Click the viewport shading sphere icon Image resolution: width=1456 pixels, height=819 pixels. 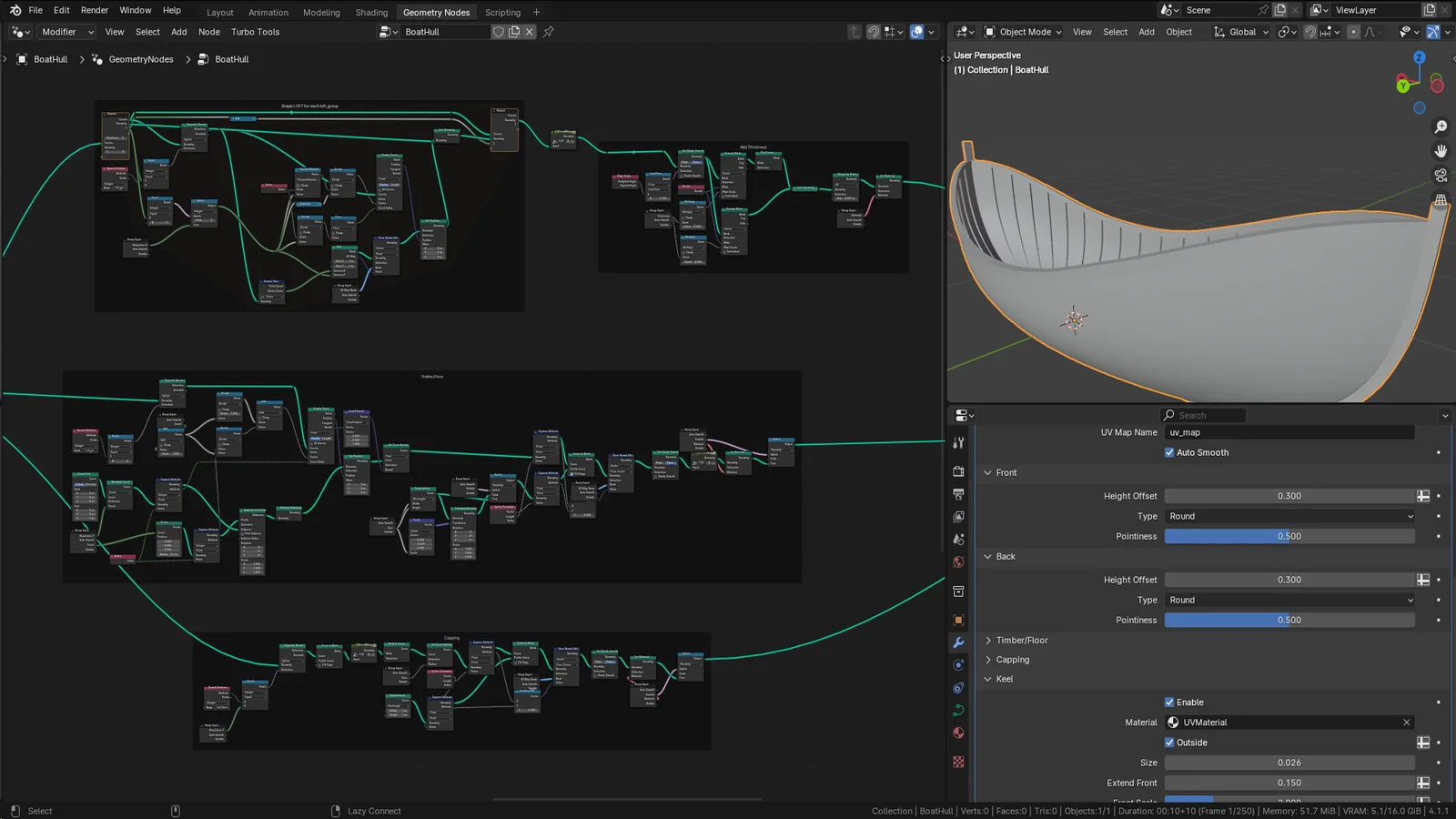pyautogui.click(x=917, y=32)
